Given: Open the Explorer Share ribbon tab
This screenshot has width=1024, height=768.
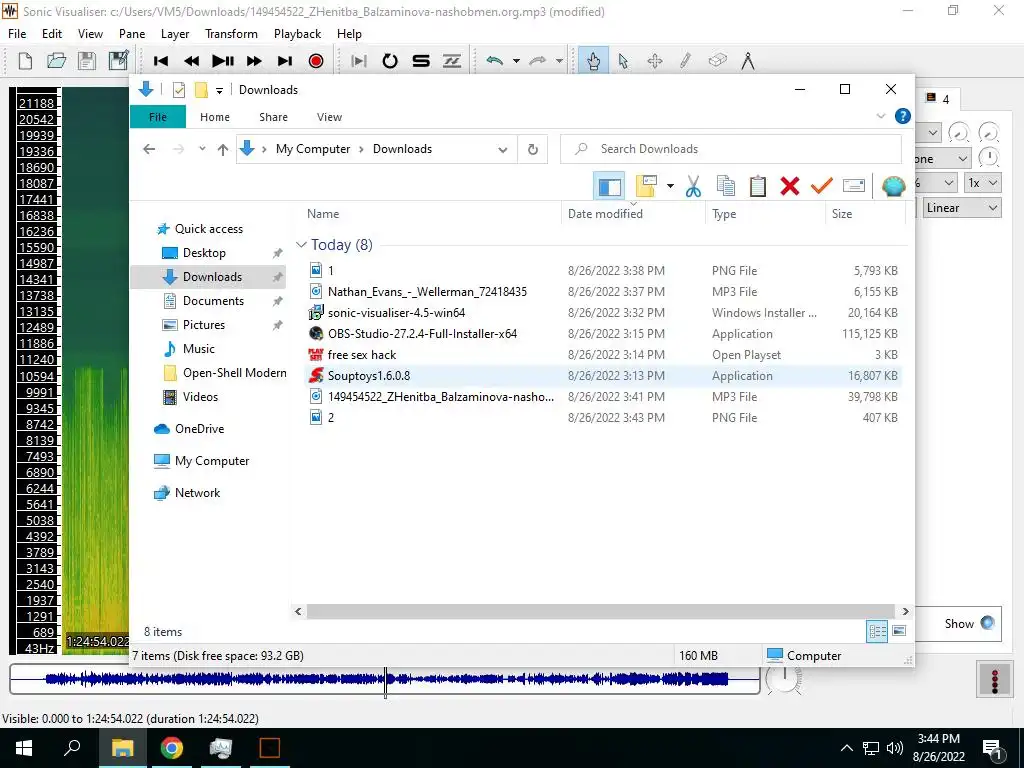Looking at the screenshot, I should tap(273, 117).
